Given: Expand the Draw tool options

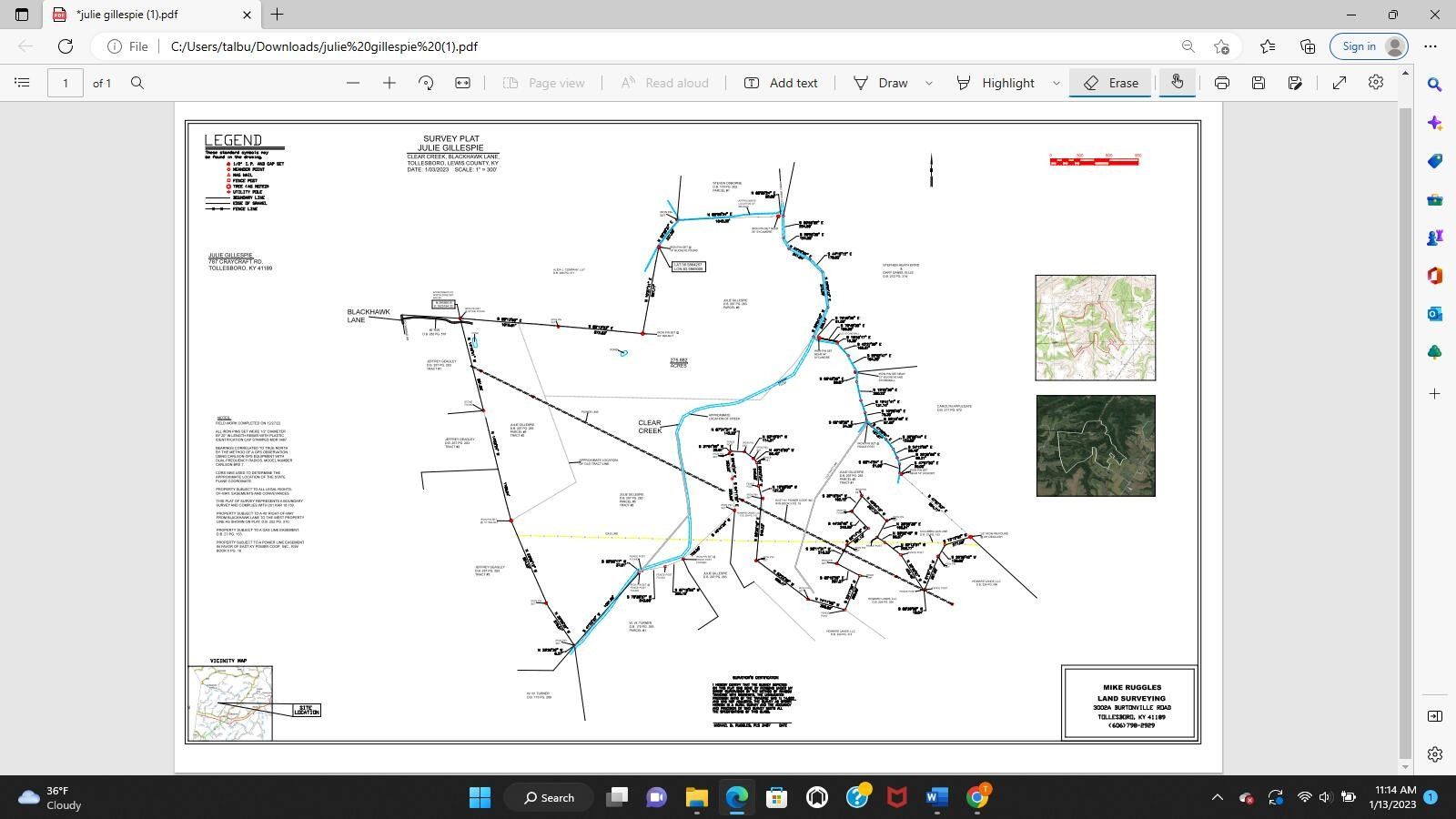Looking at the screenshot, I should 928,82.
